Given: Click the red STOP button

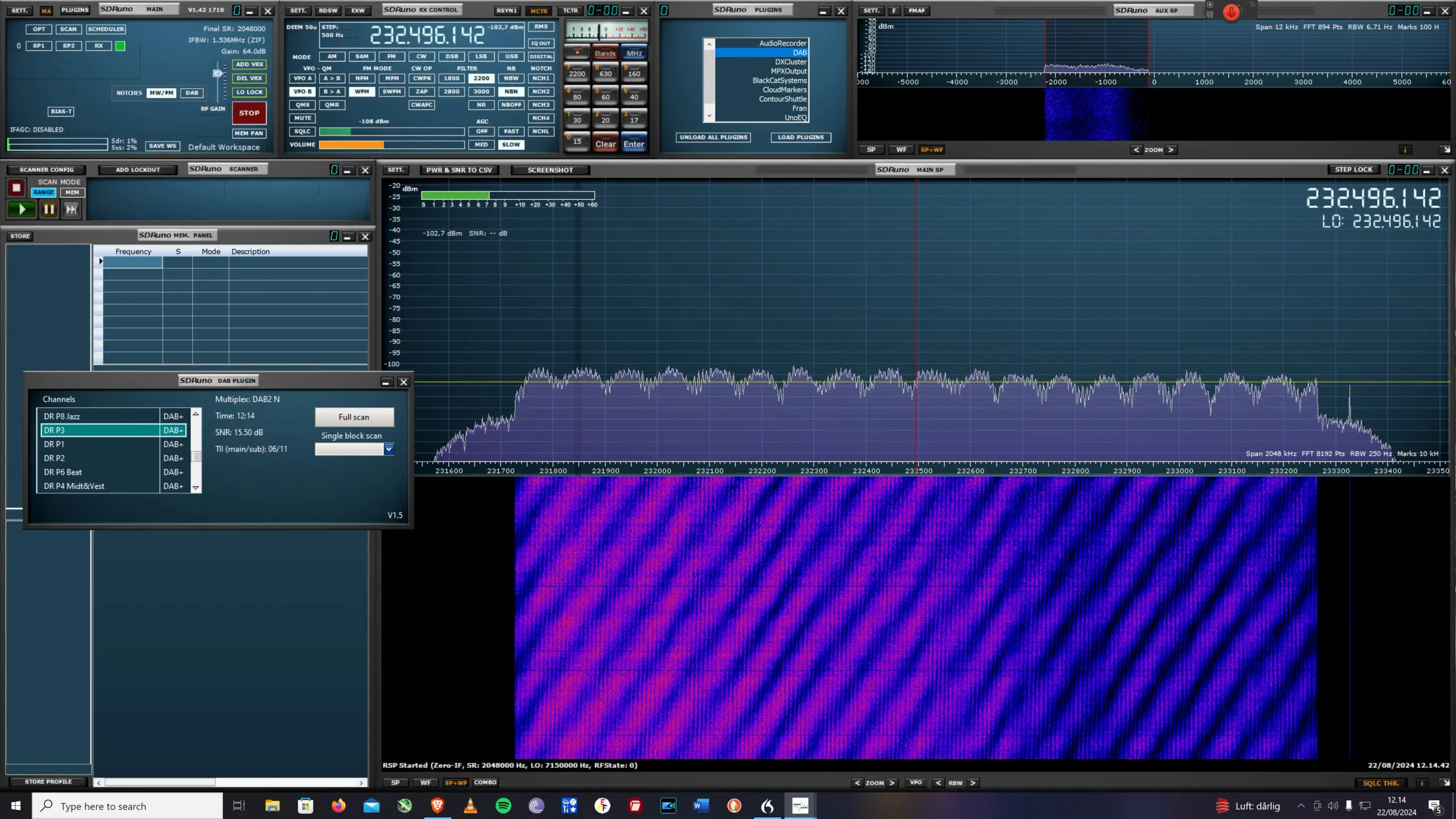Looking at the screenshot, I should click(249, 113).
